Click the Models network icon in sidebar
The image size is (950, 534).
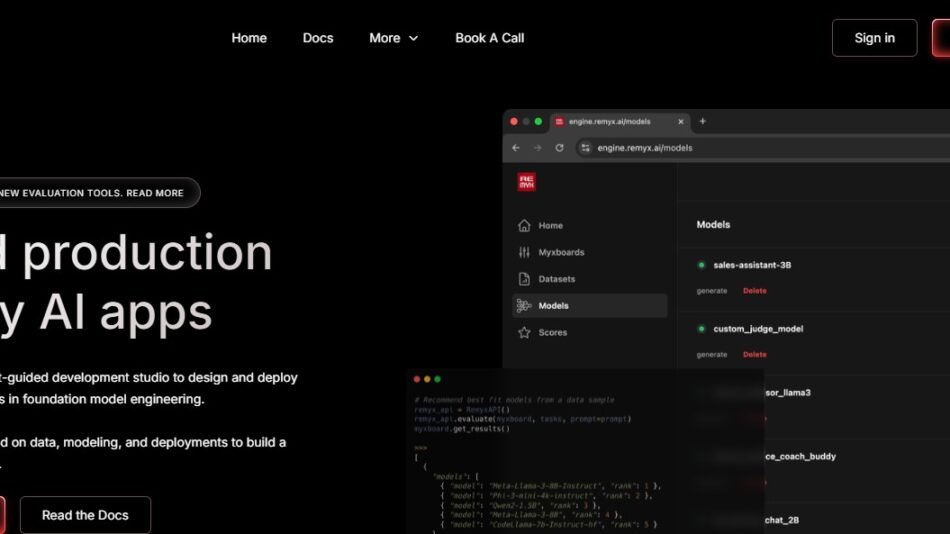coord(524,306)
